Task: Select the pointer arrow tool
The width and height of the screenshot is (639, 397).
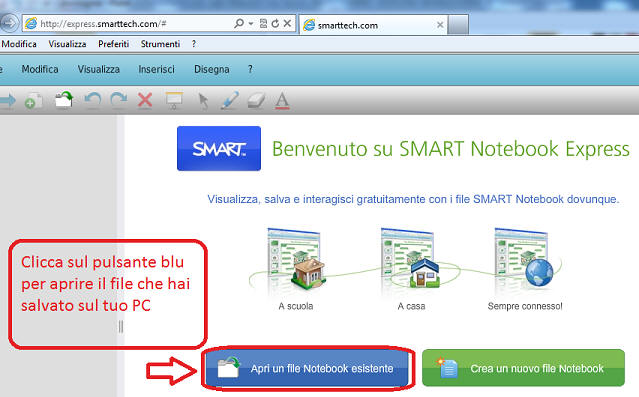Action: click(203, 101)
